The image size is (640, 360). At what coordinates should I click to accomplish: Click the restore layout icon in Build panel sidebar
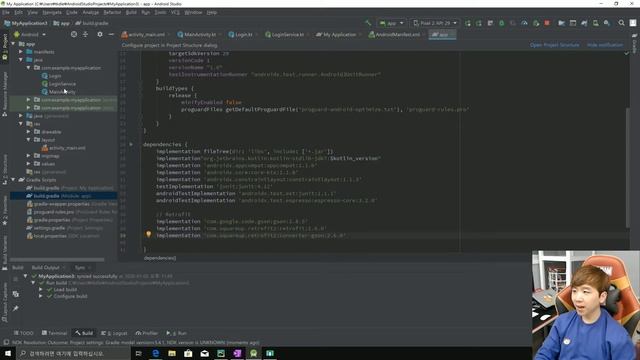coord(16,294)
